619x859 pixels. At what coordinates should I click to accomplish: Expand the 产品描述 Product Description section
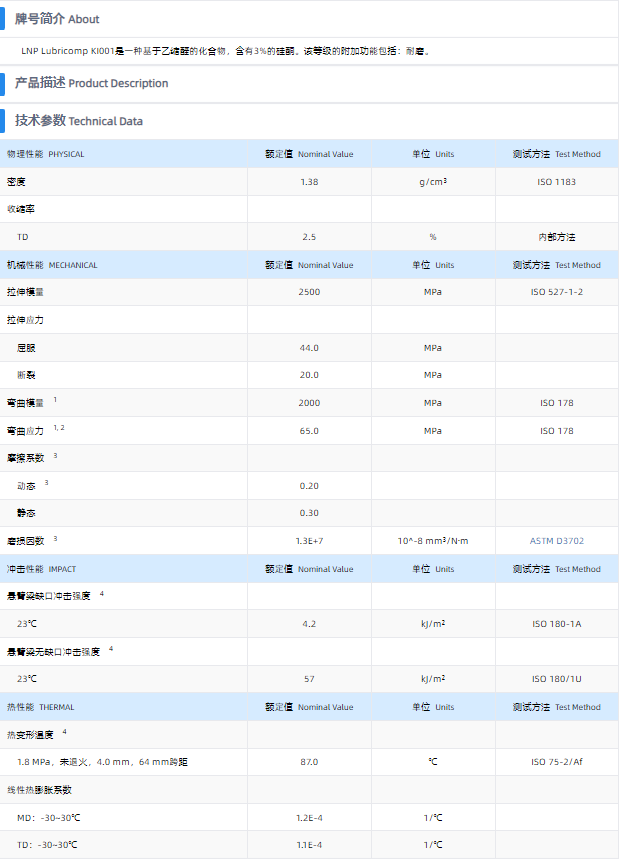click(x=91, y=83)
